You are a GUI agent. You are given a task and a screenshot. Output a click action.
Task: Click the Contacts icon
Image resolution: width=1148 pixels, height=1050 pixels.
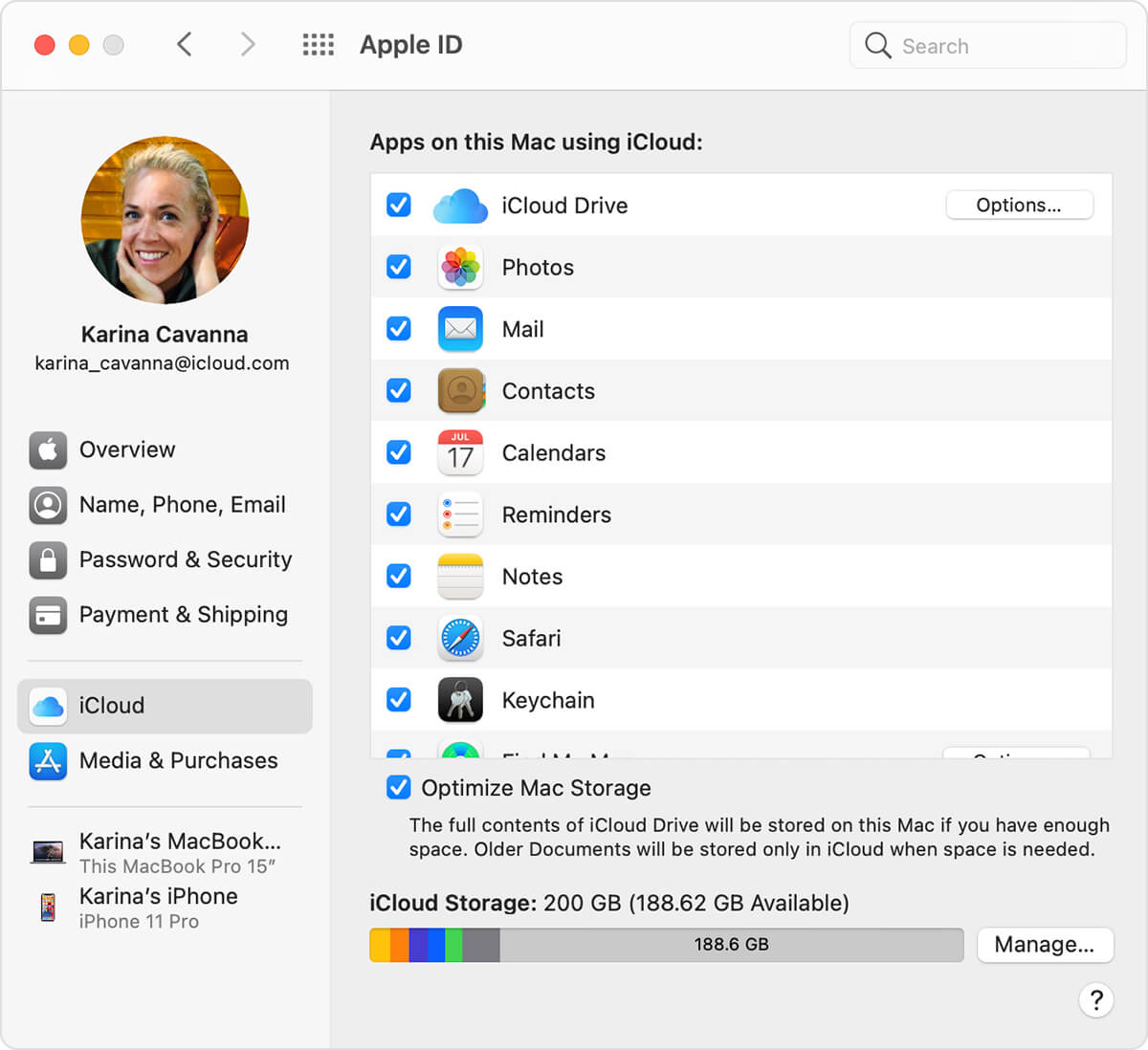460,390
